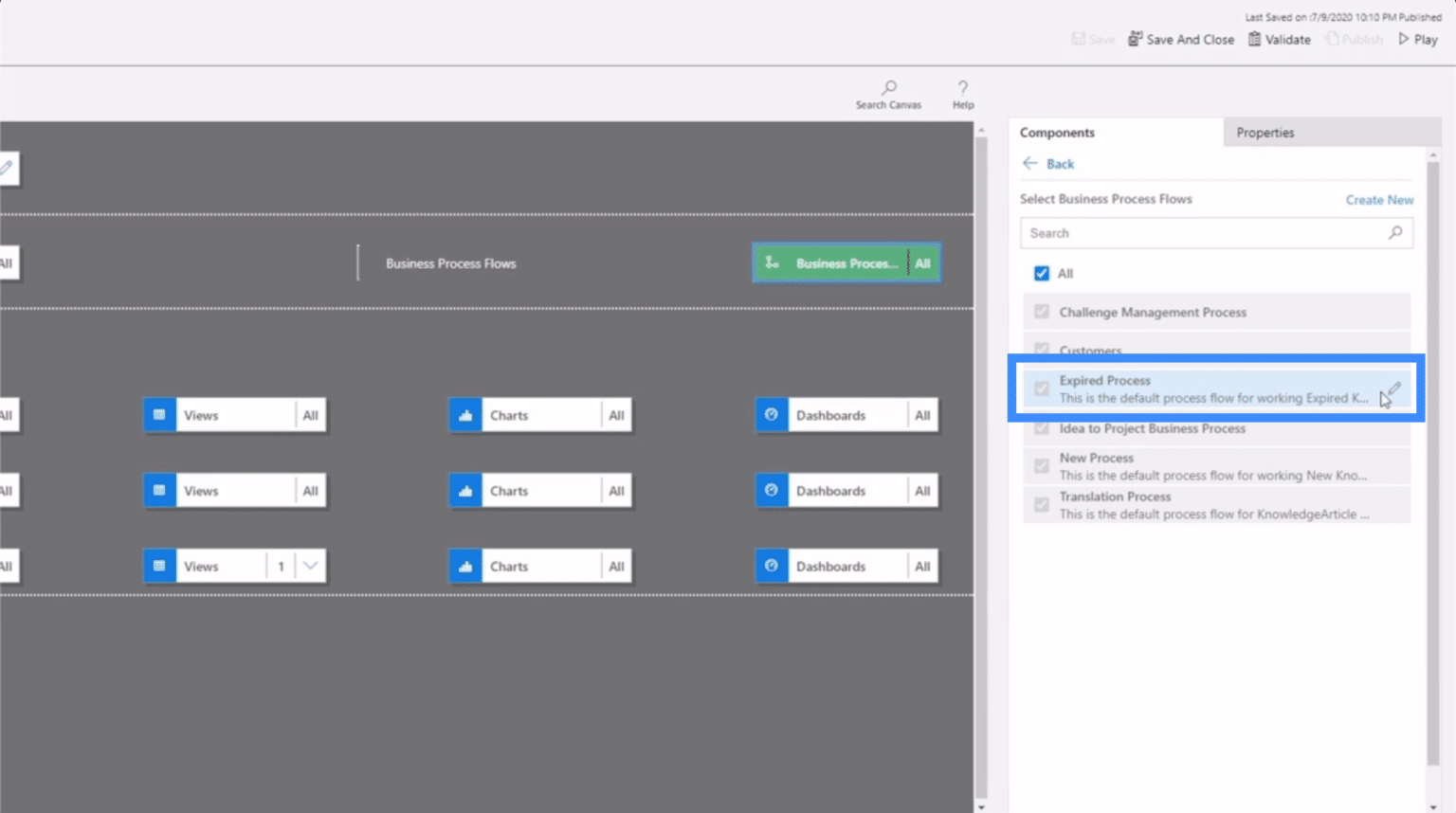Open Help question mark icon
This screenshot has height=813, width=1456.
pos(963,87)
